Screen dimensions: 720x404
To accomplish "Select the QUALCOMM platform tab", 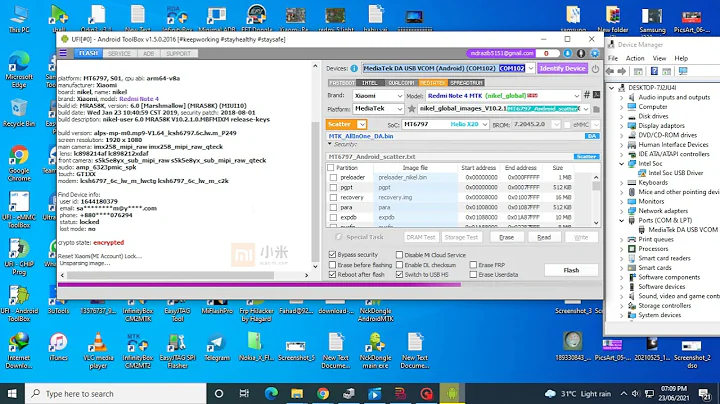I will point(401,83).
